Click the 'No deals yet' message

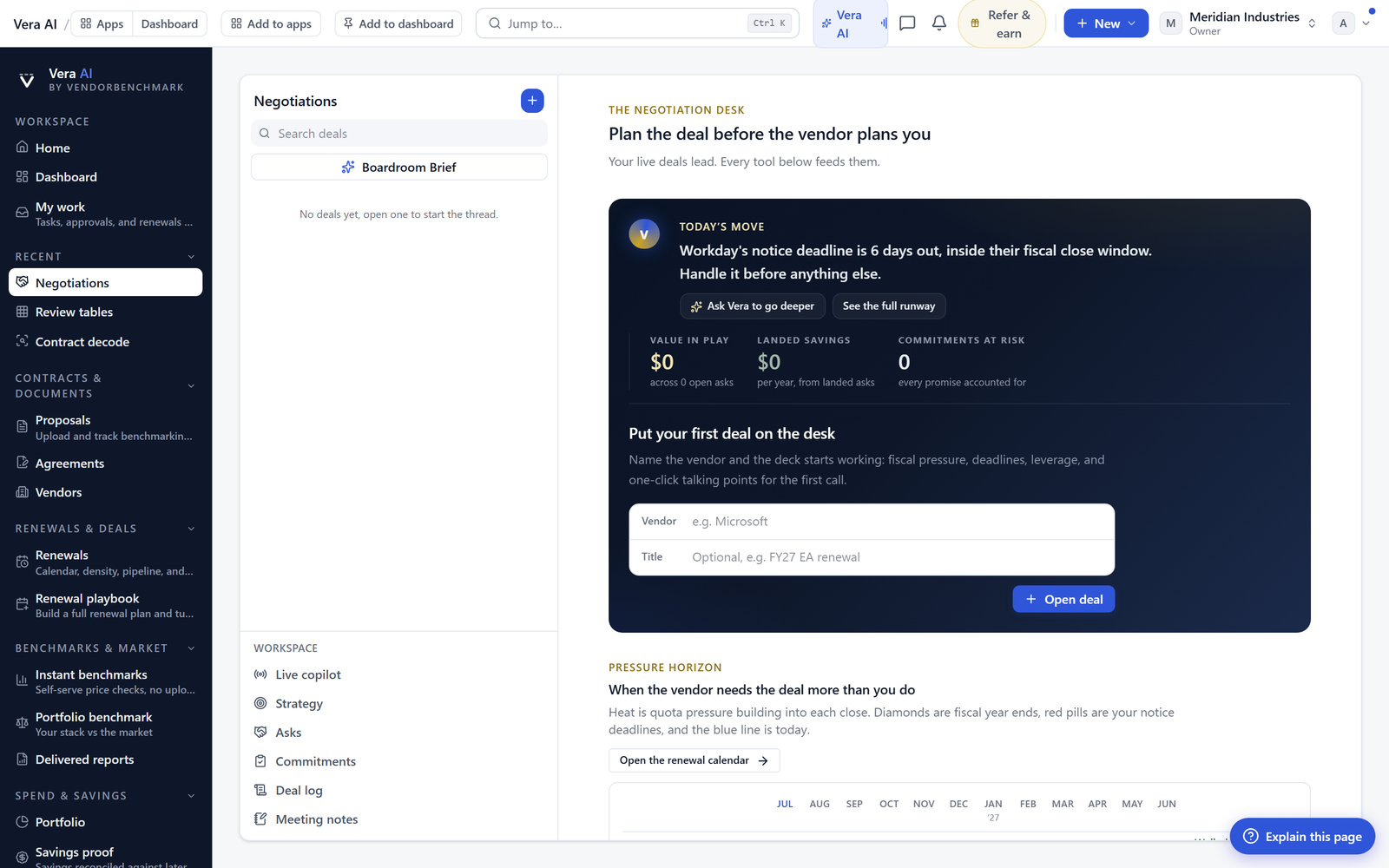(x=398, y=214)
